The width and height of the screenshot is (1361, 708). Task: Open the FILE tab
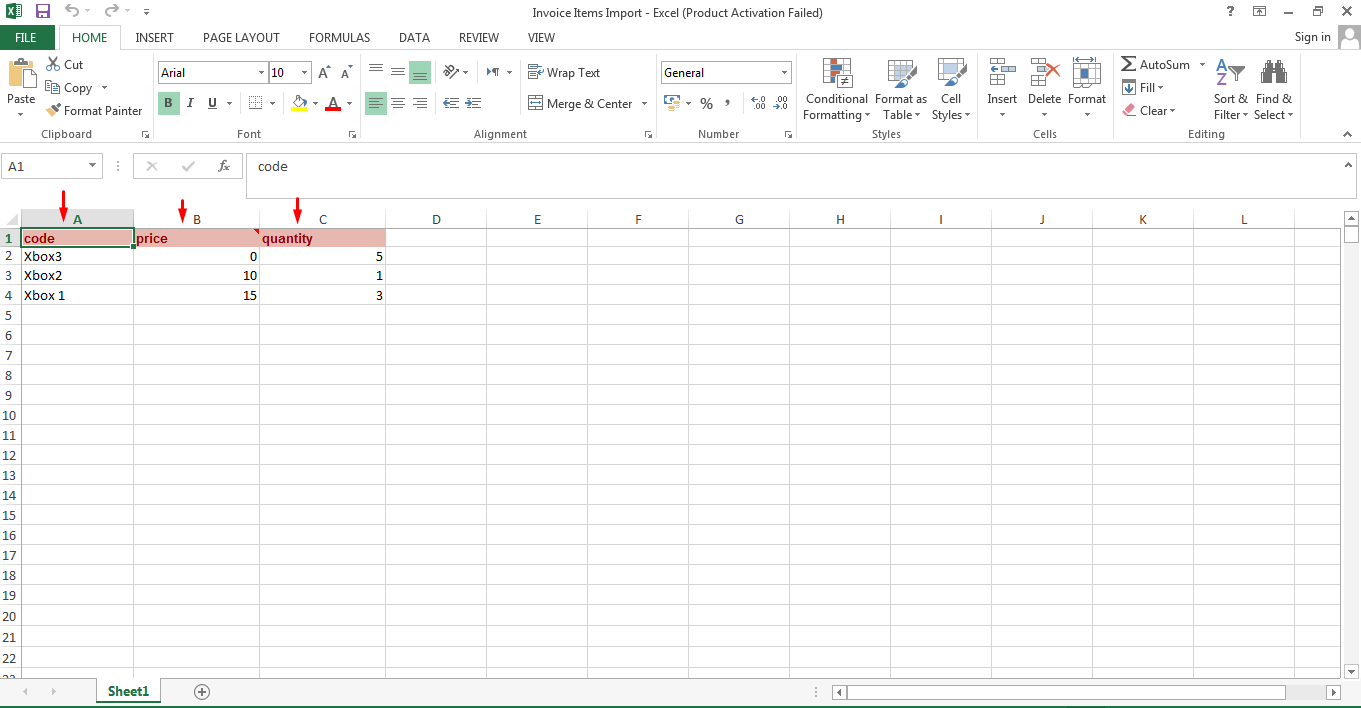point(26,37)
